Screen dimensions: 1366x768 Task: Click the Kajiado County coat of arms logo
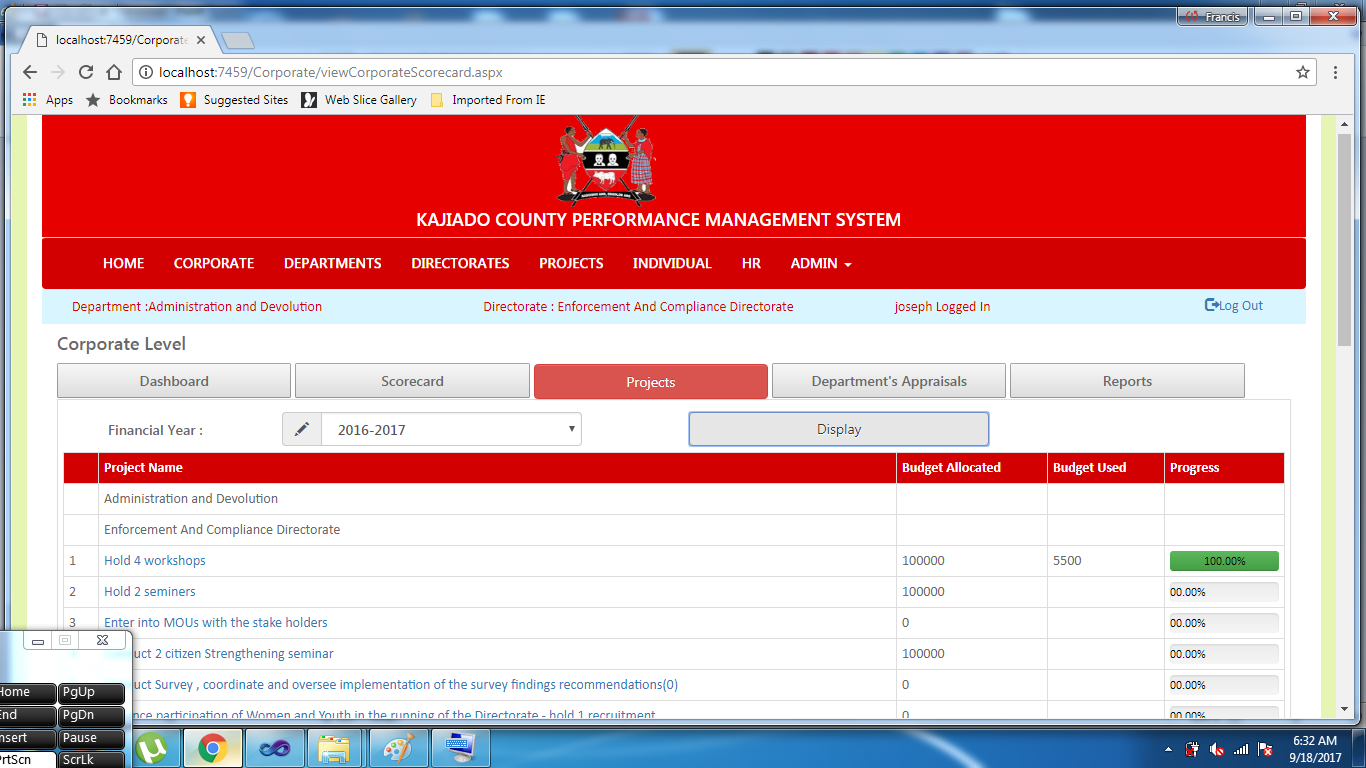606,160
